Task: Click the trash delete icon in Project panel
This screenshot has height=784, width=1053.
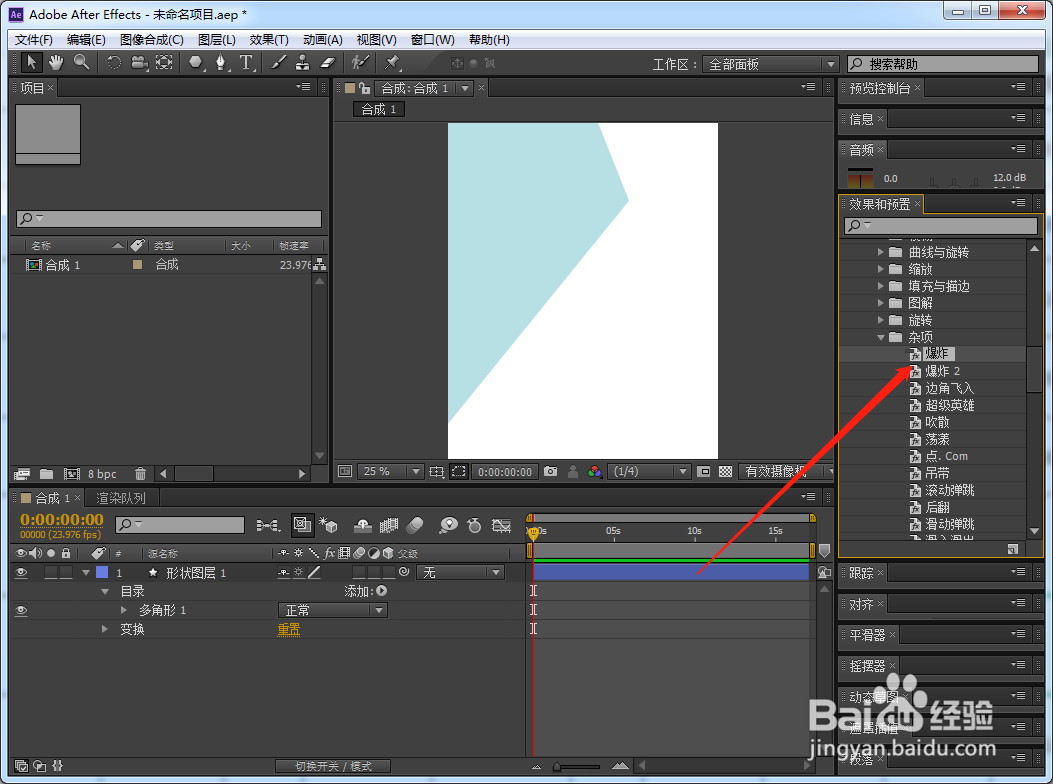Action: coord(140,474)
